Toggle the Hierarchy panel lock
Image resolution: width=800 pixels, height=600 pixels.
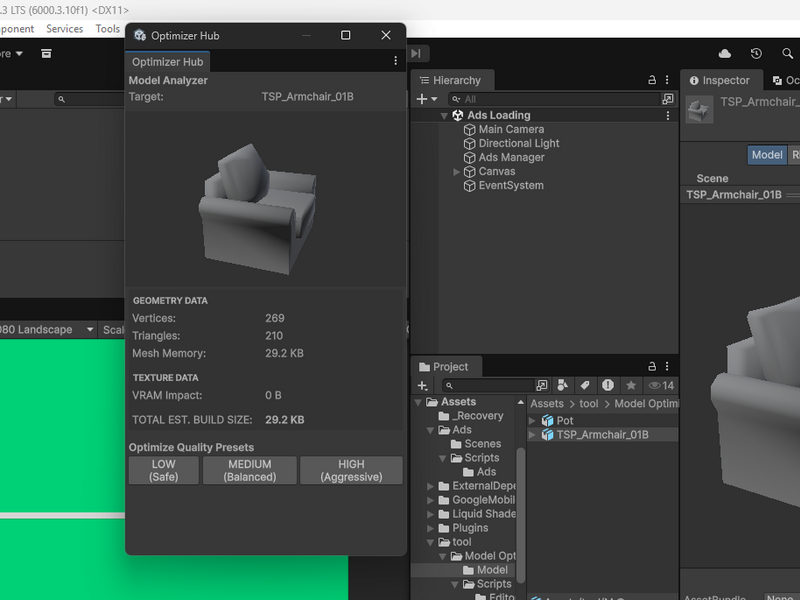click(652, 80)
